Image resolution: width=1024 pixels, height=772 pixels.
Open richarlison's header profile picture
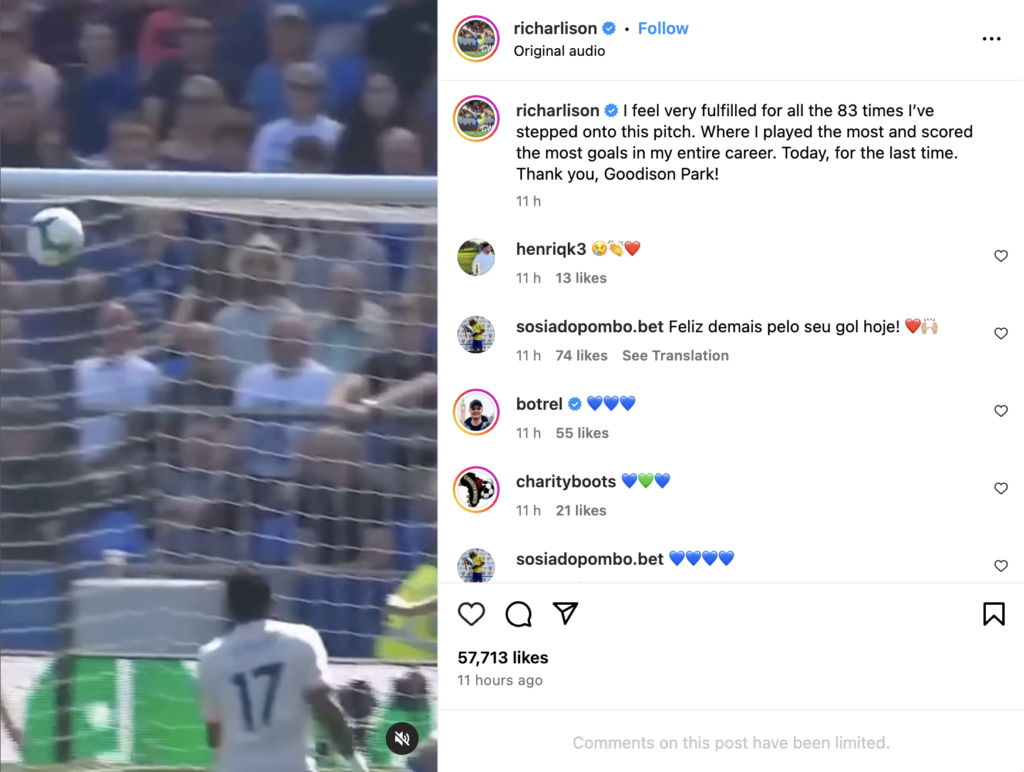[476, 39]
